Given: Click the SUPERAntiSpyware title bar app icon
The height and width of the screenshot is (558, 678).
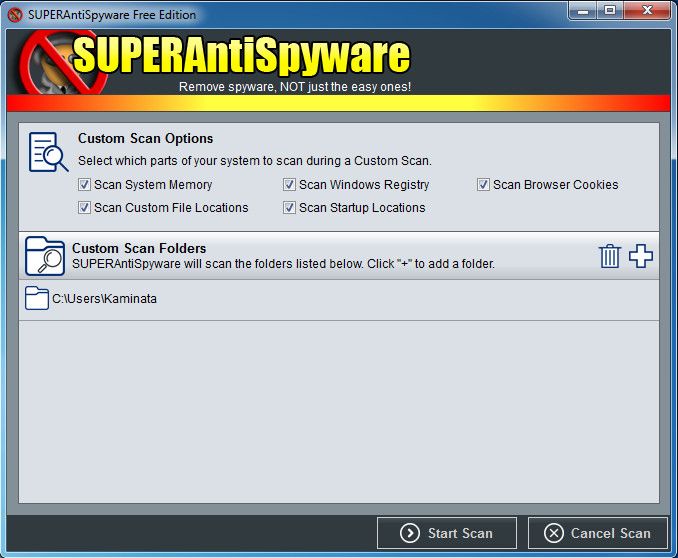Looking at the screenshot, I should pyautogui.click(x=15, y=15).
